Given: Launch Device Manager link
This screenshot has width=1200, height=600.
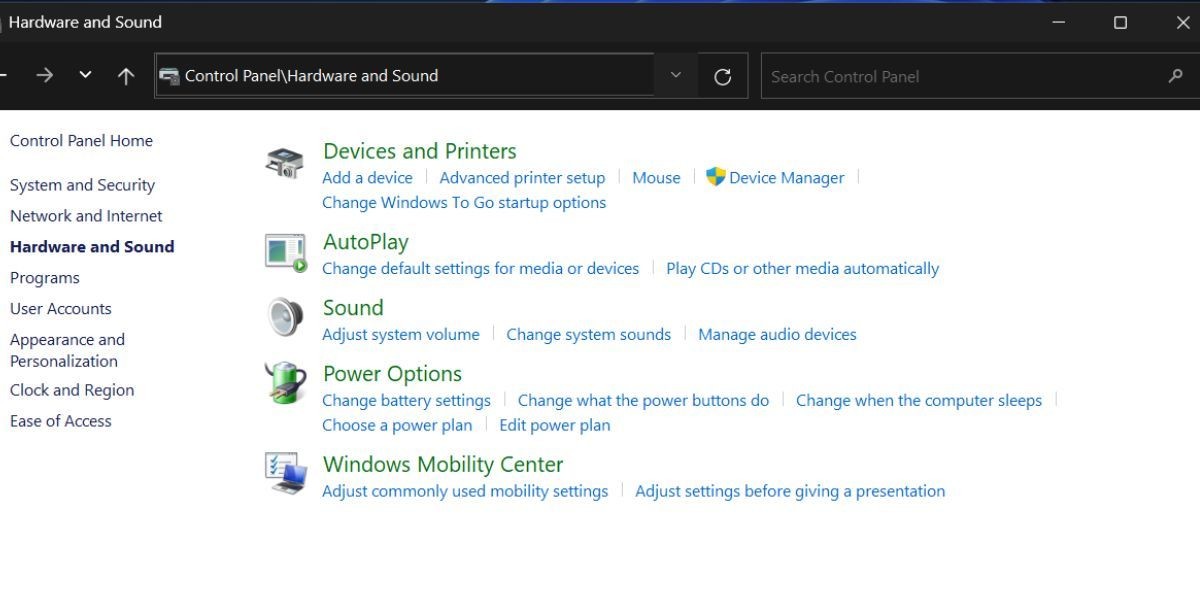Looking at the screenshot, I should pos(786,178).
